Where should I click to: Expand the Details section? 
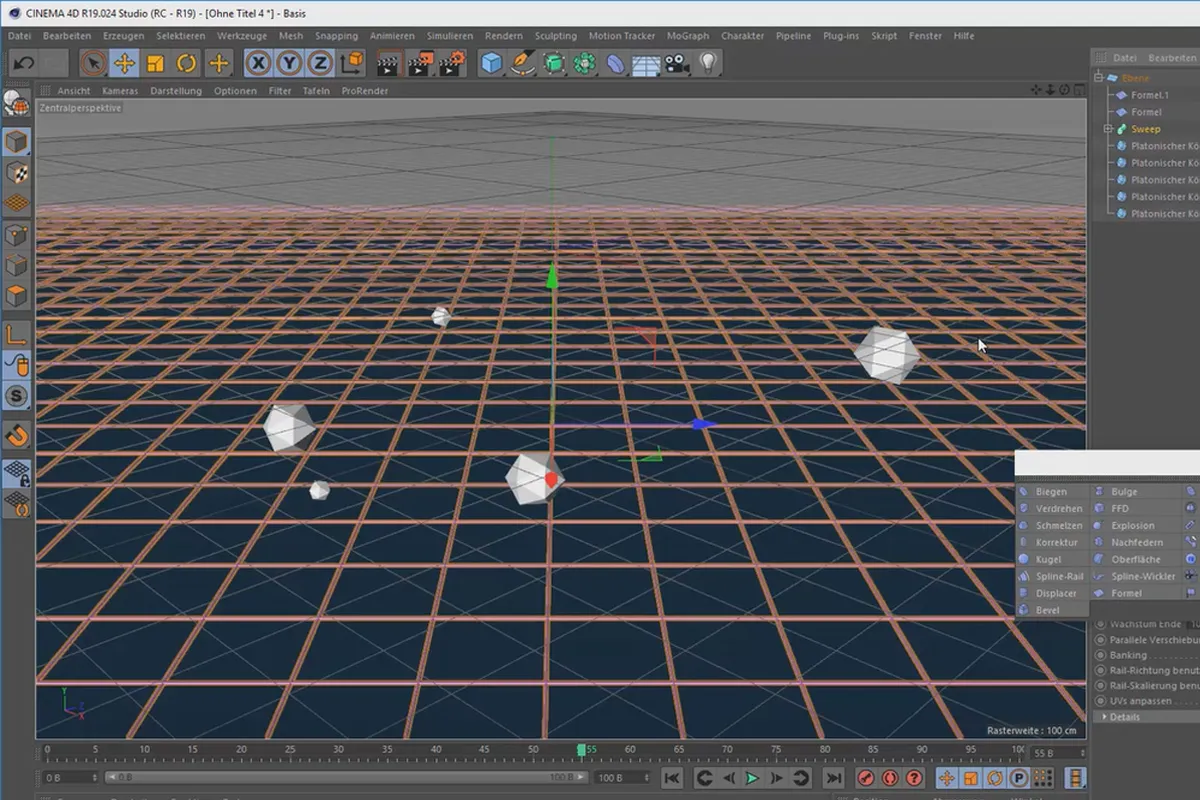(1105, 717)
